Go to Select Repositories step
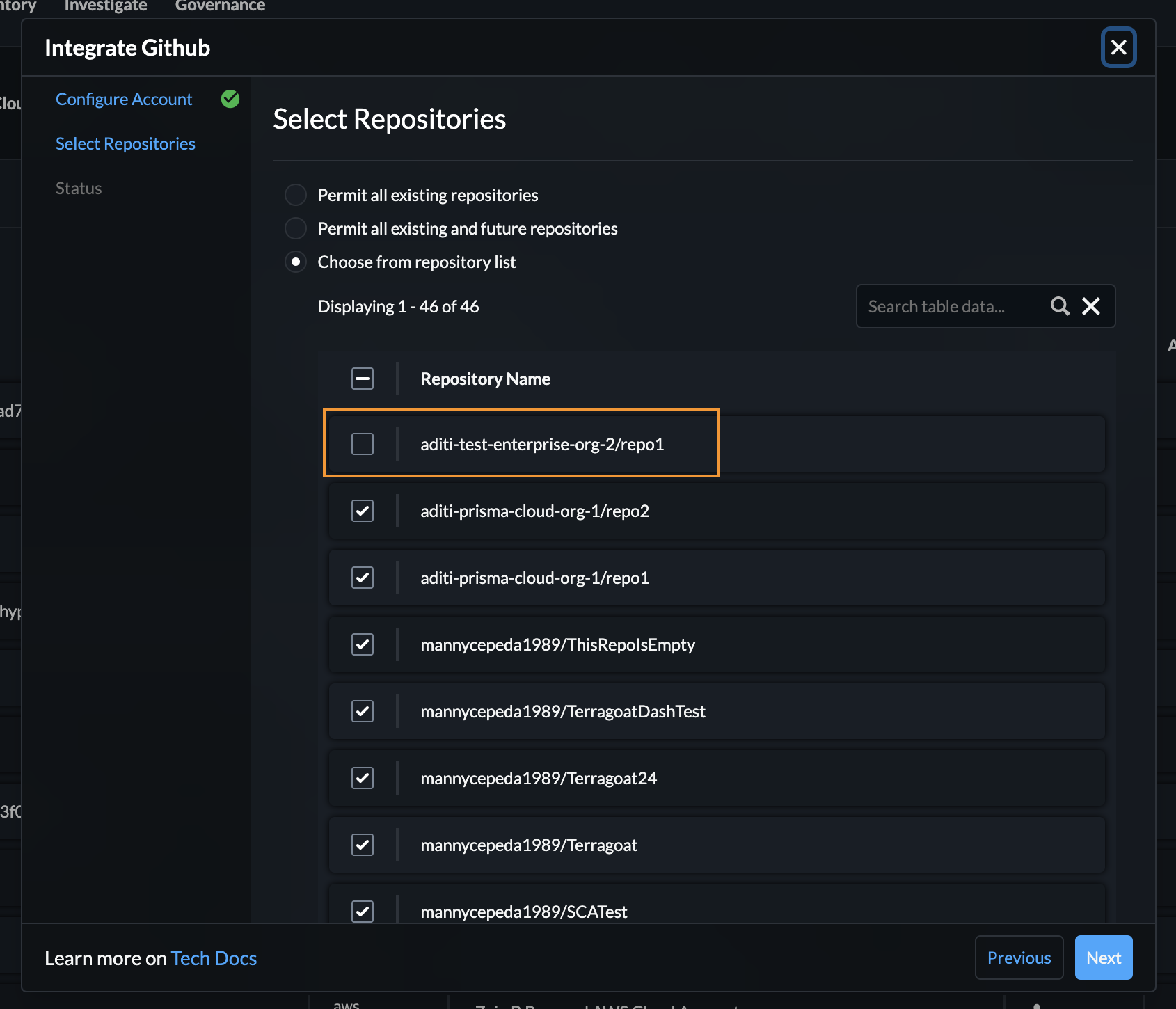Screen dimensions: 1176x1009 point(125,144)
